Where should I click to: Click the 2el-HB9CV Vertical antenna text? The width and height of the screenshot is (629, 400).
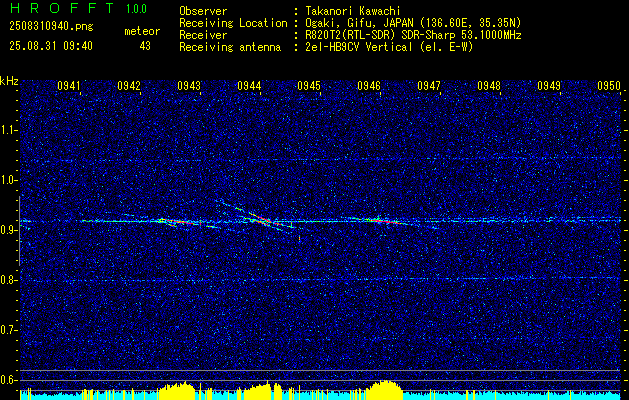[x=388, y=47]
